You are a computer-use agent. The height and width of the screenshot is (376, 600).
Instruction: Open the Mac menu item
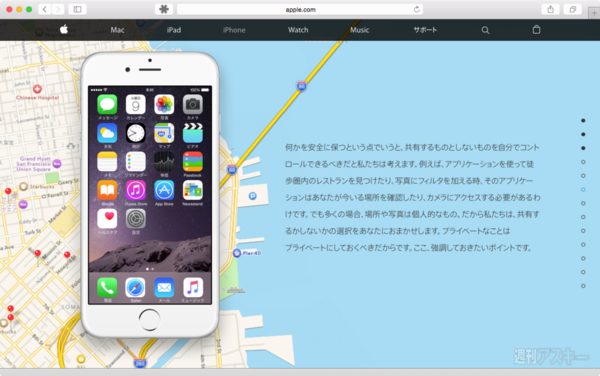pyautogui.click(x=117, y=30)
